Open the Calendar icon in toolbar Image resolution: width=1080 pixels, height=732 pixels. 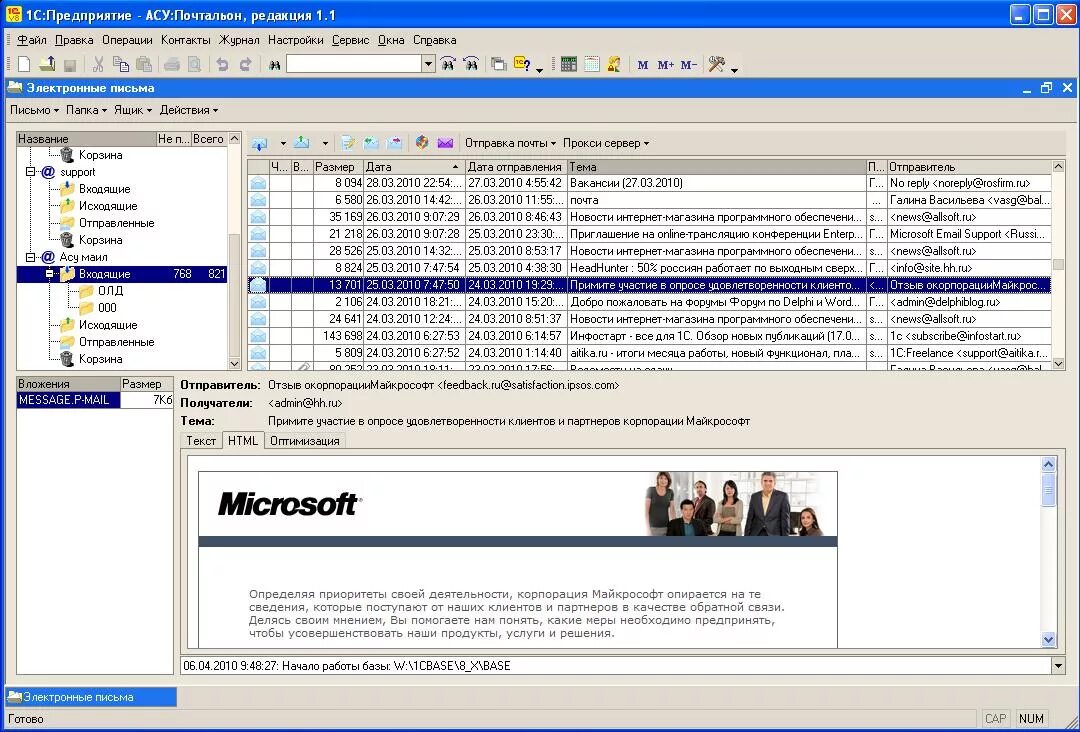[592, 65]
